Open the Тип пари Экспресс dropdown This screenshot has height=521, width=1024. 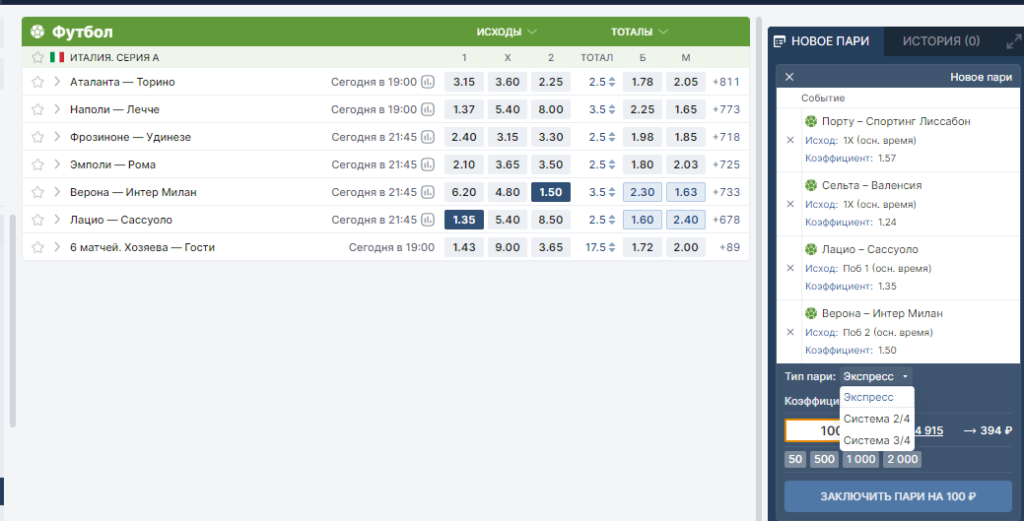875,376
